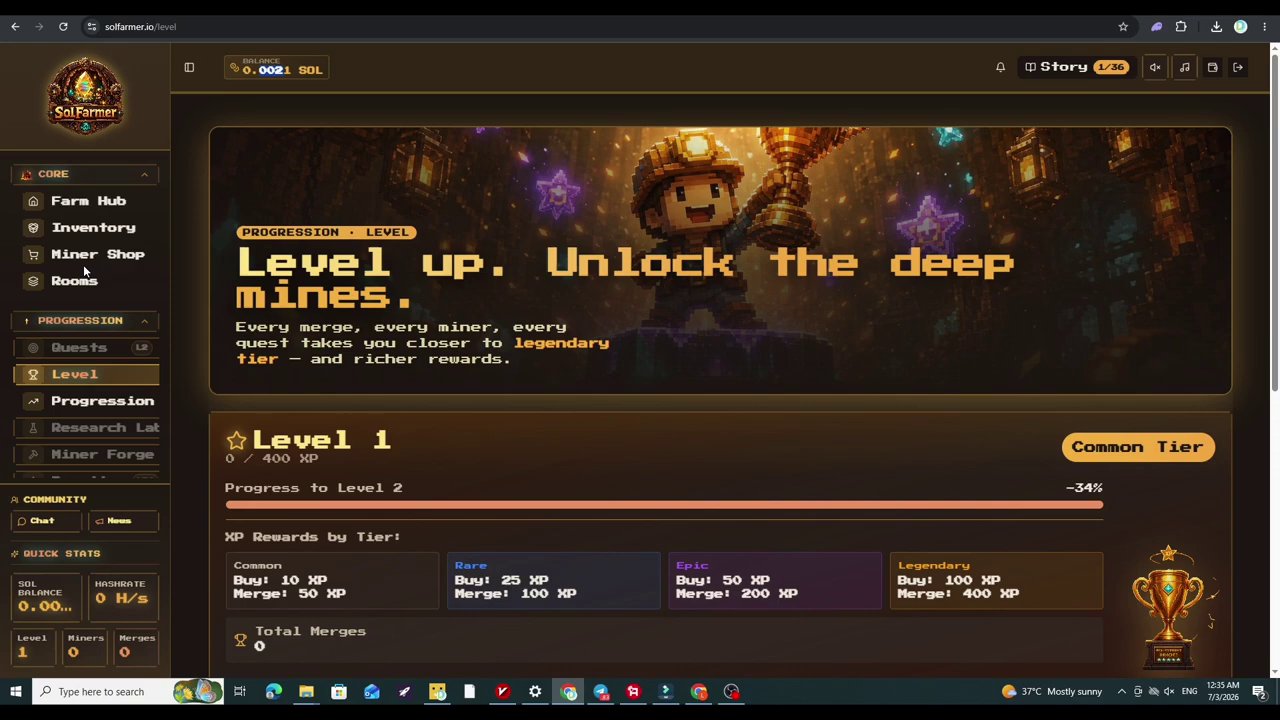This screenshot has height=720, width=1280.
Task: Click the Level trophy sidebar icon
Action: 33,374
